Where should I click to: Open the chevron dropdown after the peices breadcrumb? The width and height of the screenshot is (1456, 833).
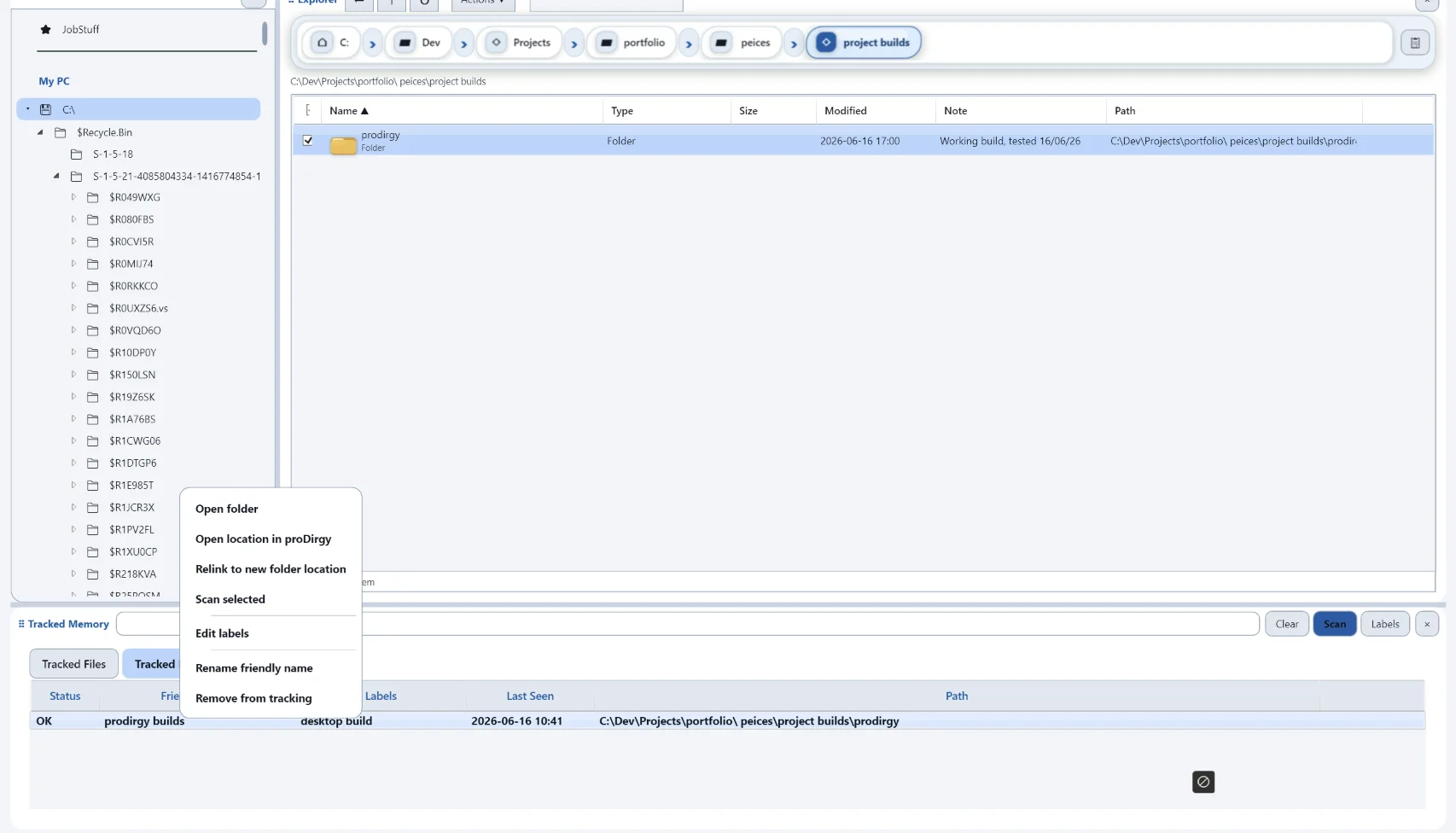pos(794,44)
